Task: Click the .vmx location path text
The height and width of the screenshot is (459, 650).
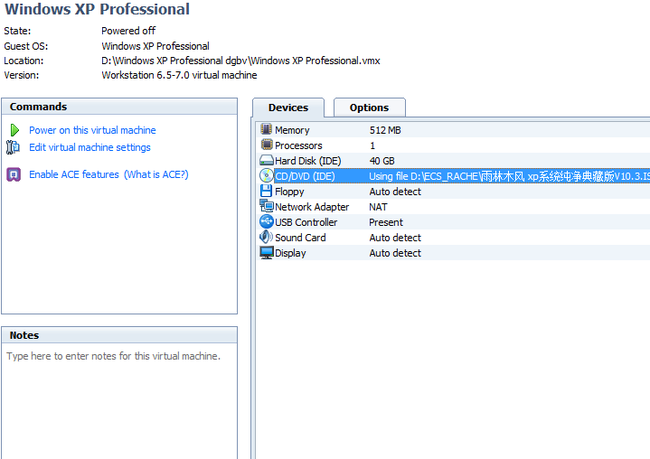Action: click(240, 61)
